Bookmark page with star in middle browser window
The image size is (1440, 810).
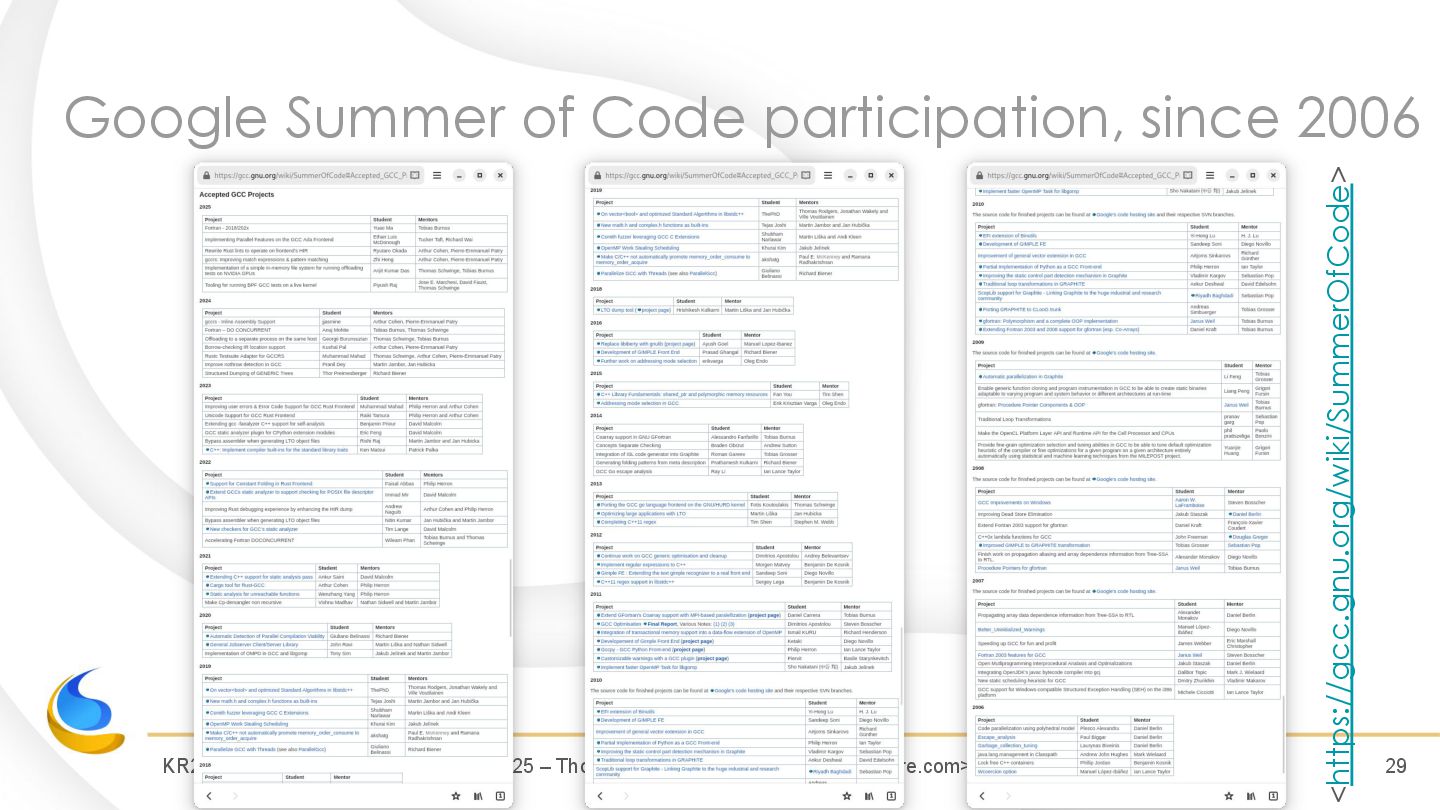848,796
